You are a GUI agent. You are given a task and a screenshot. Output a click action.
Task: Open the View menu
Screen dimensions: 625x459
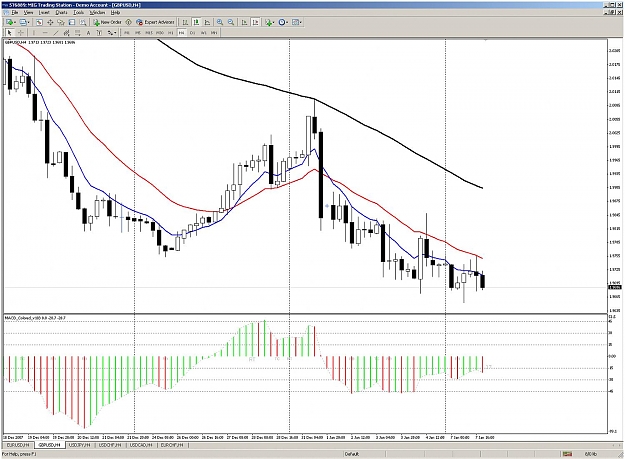tap(28, 13)
